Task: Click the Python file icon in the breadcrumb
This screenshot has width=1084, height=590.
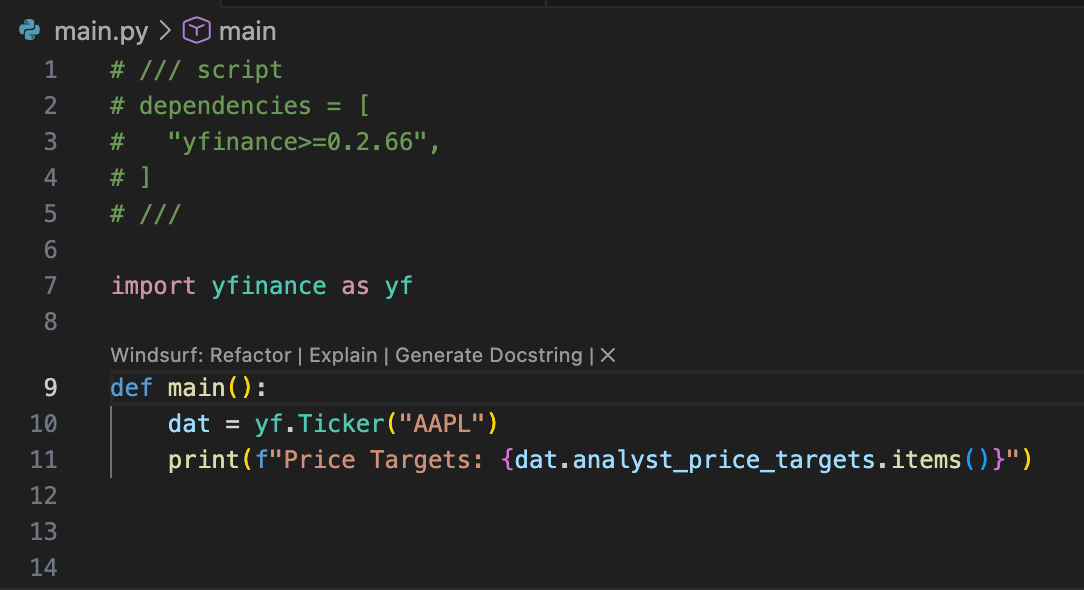Action: tap(28, 30)
